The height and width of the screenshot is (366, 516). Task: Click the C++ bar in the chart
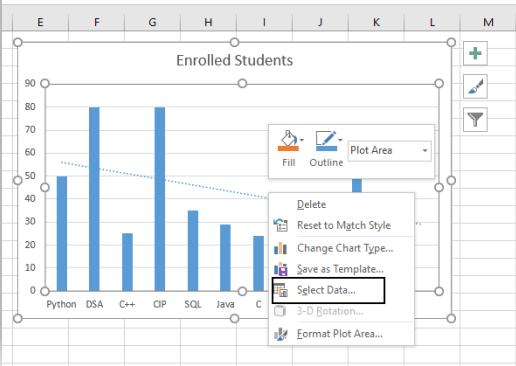click(127, 262)
